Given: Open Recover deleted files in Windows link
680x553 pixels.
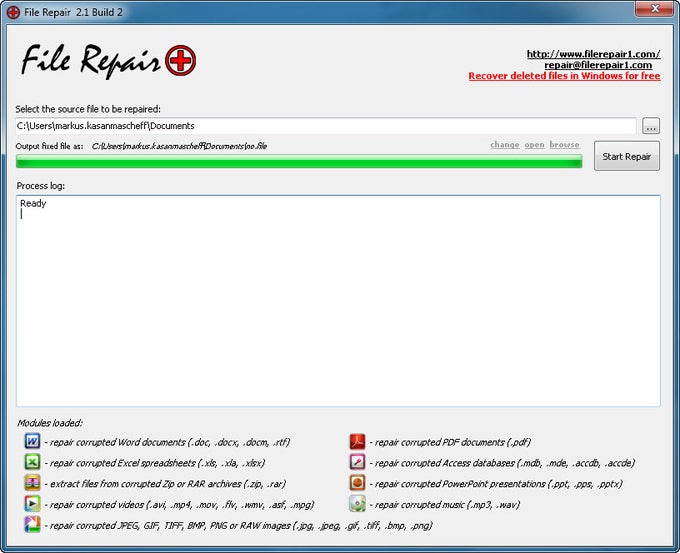Looking at the screenshot, I should [x=564, y=75].
